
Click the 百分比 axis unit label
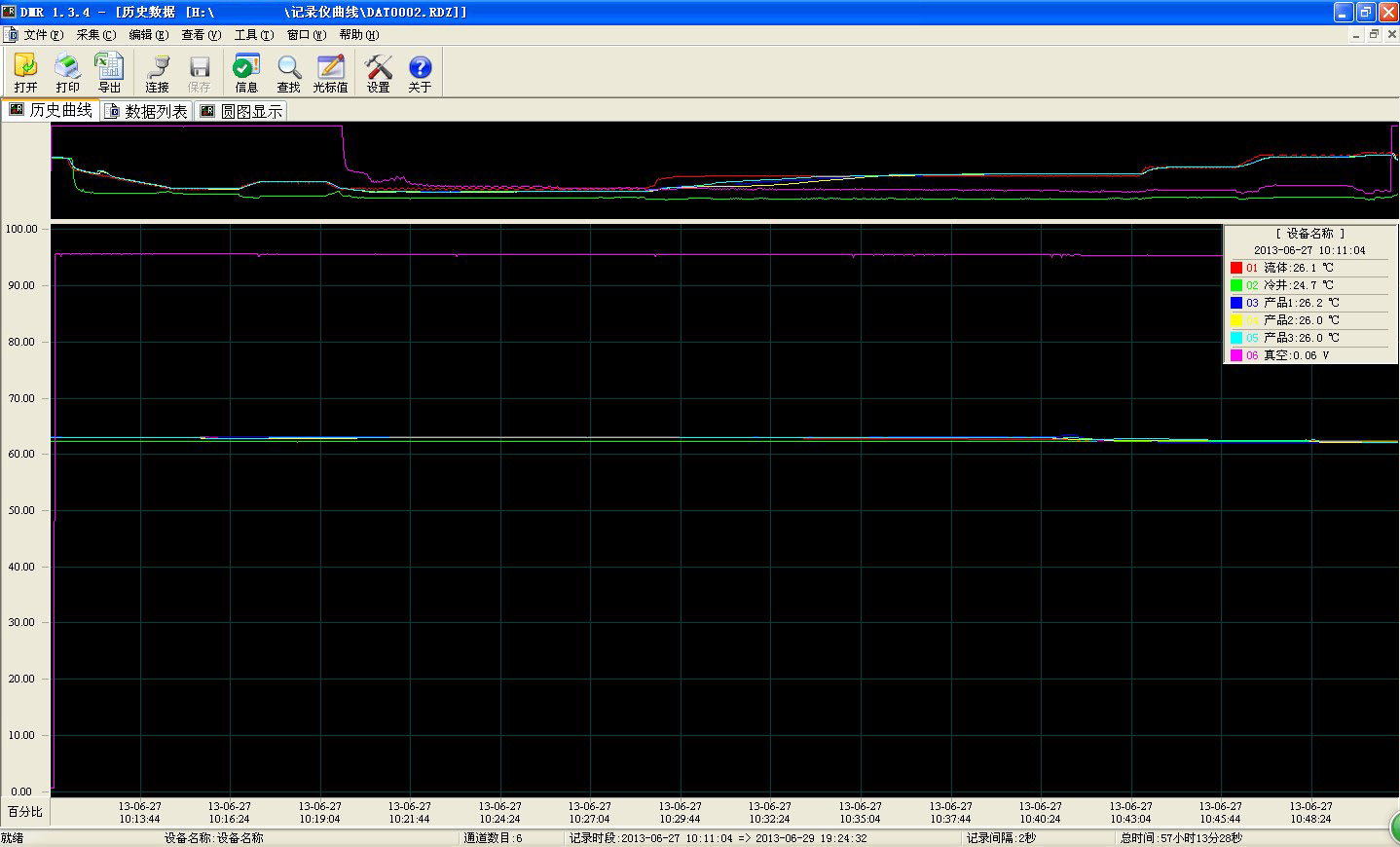[x=25, y=812]
